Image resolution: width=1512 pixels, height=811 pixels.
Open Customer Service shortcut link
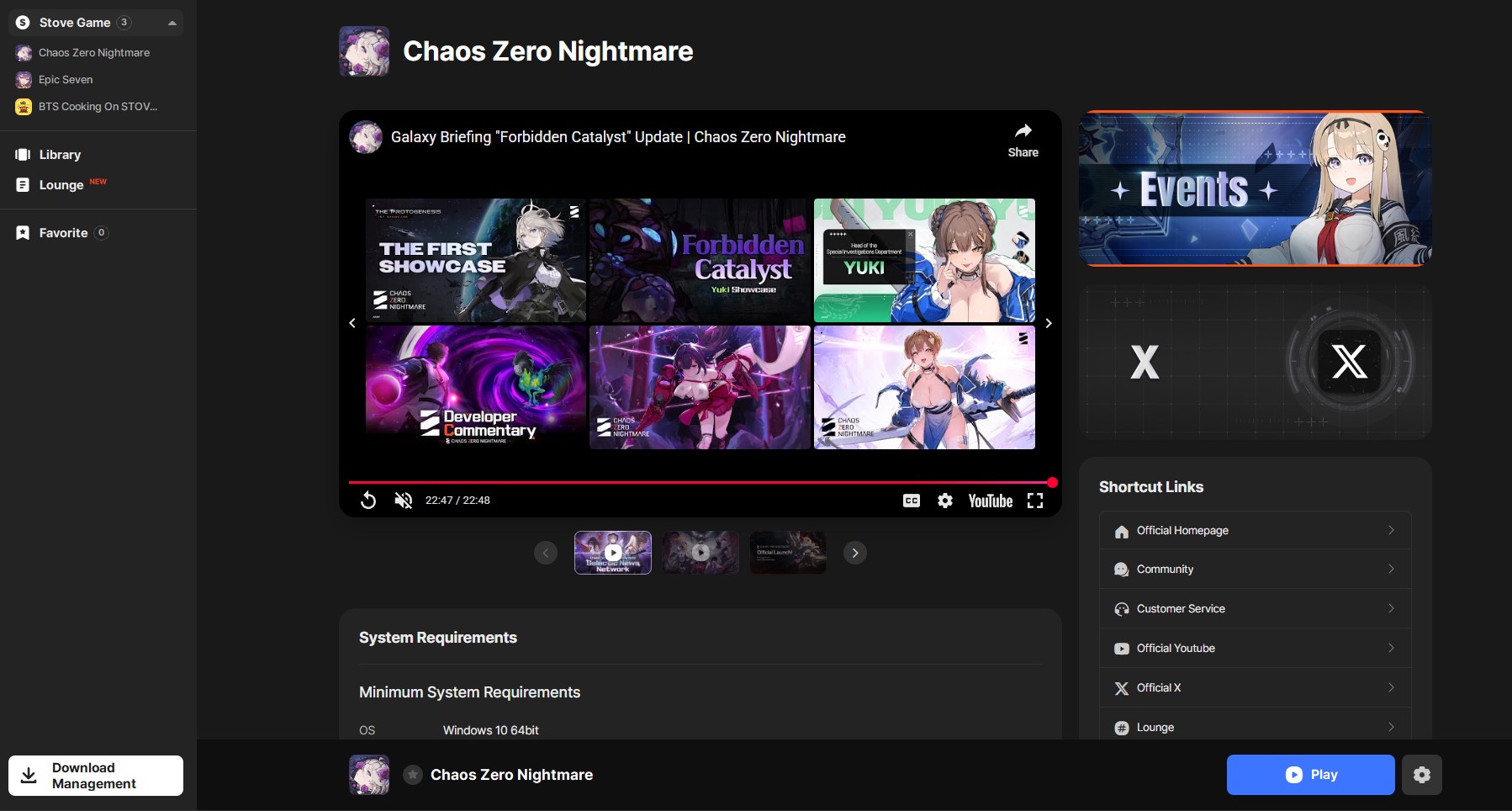(1256, 609)
